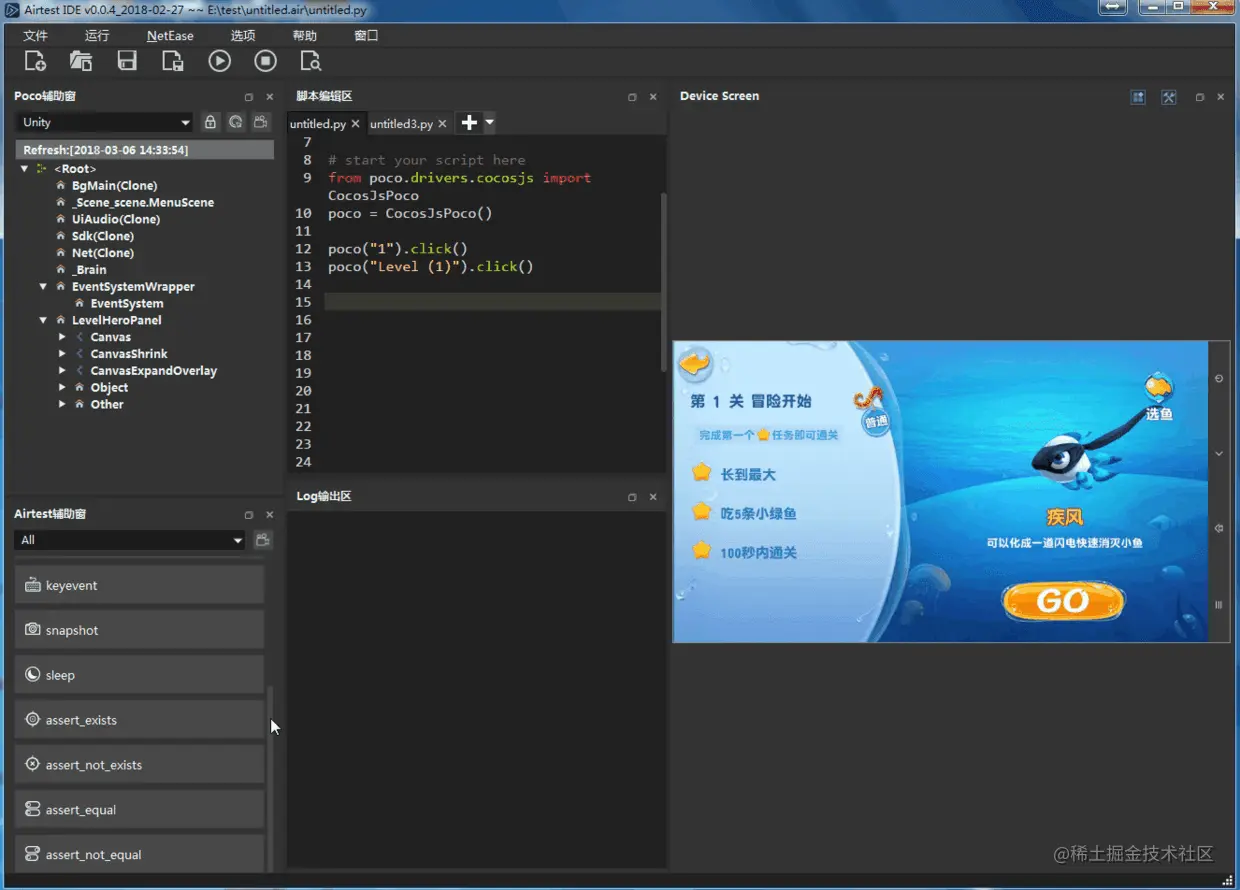Image resolution: width=1240 pixels, height=890 pixels.
Task: Collapse the LevelHeroPanel node
Action: pyautogui.click(x=43, y=321)
